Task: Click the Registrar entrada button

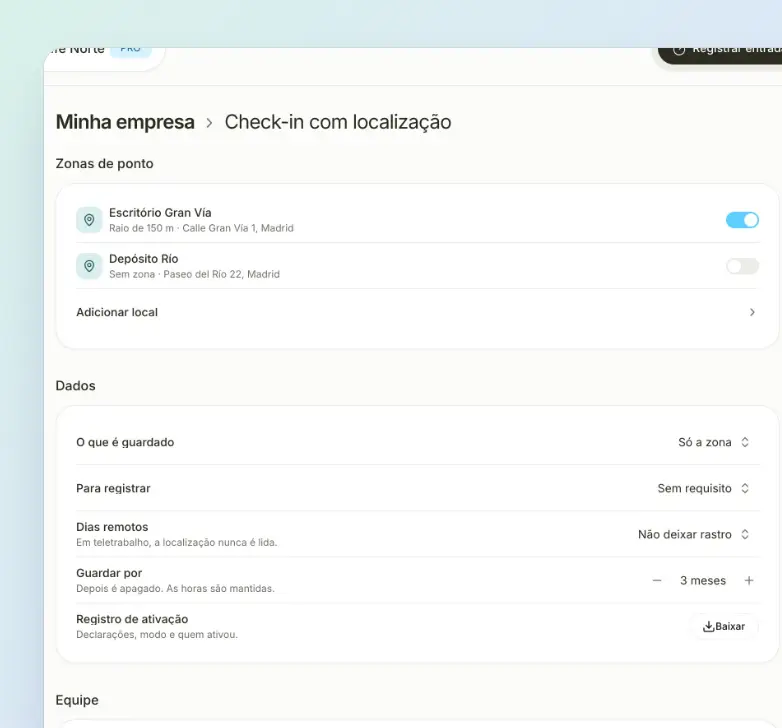Action: pos(720,55)
